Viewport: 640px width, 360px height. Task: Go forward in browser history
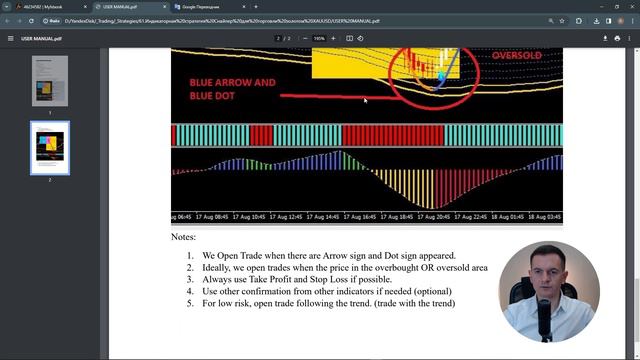point(20,21)
